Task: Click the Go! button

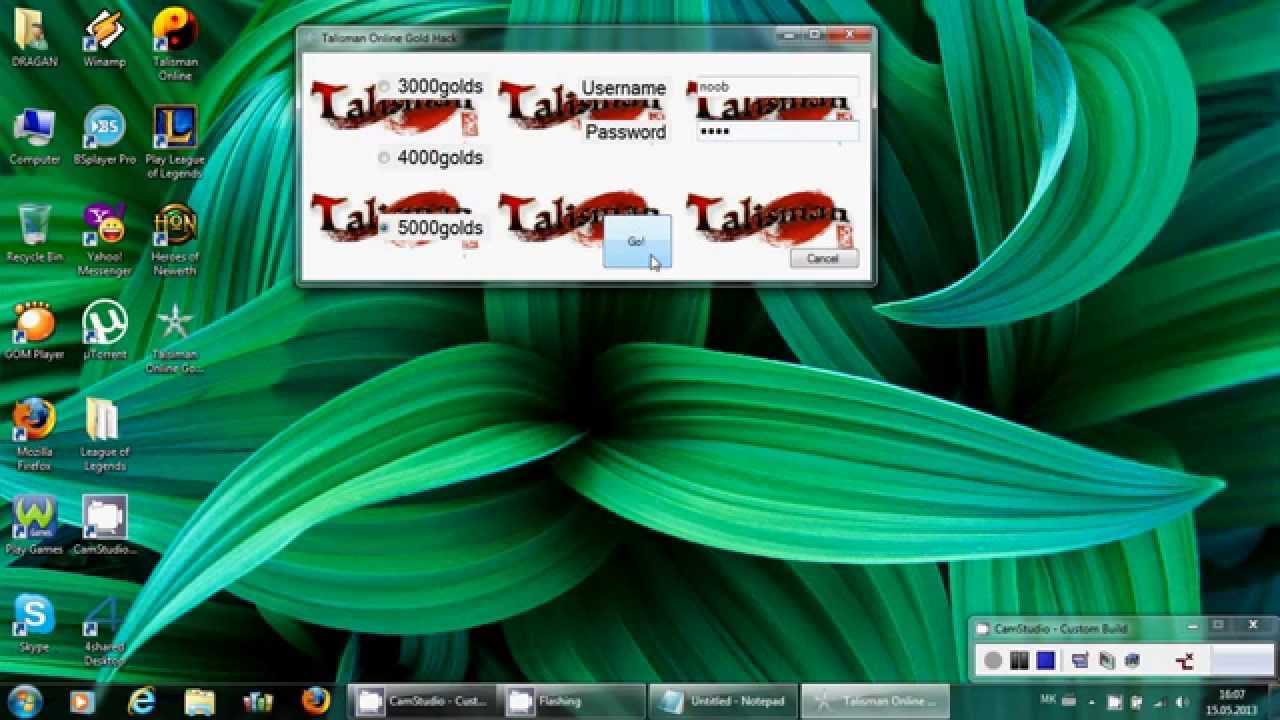Action: [636, 241]
